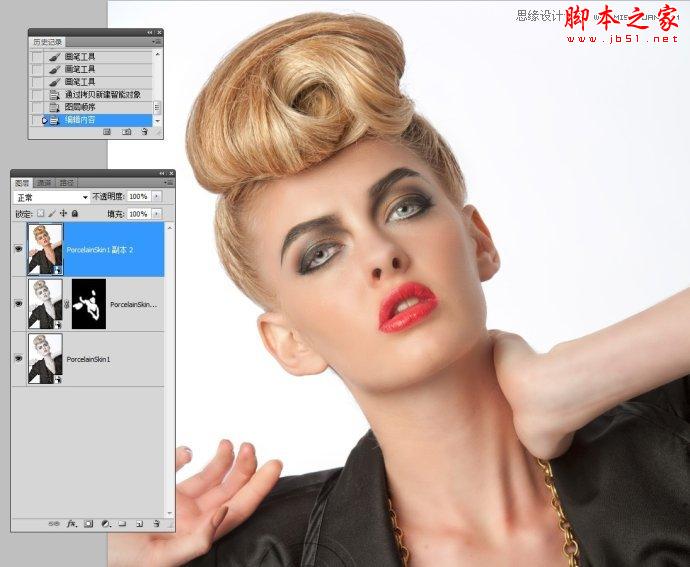690x567 pixels.
Task: Add a layer mask via the panel bottom icon
Action: (89, 523)
